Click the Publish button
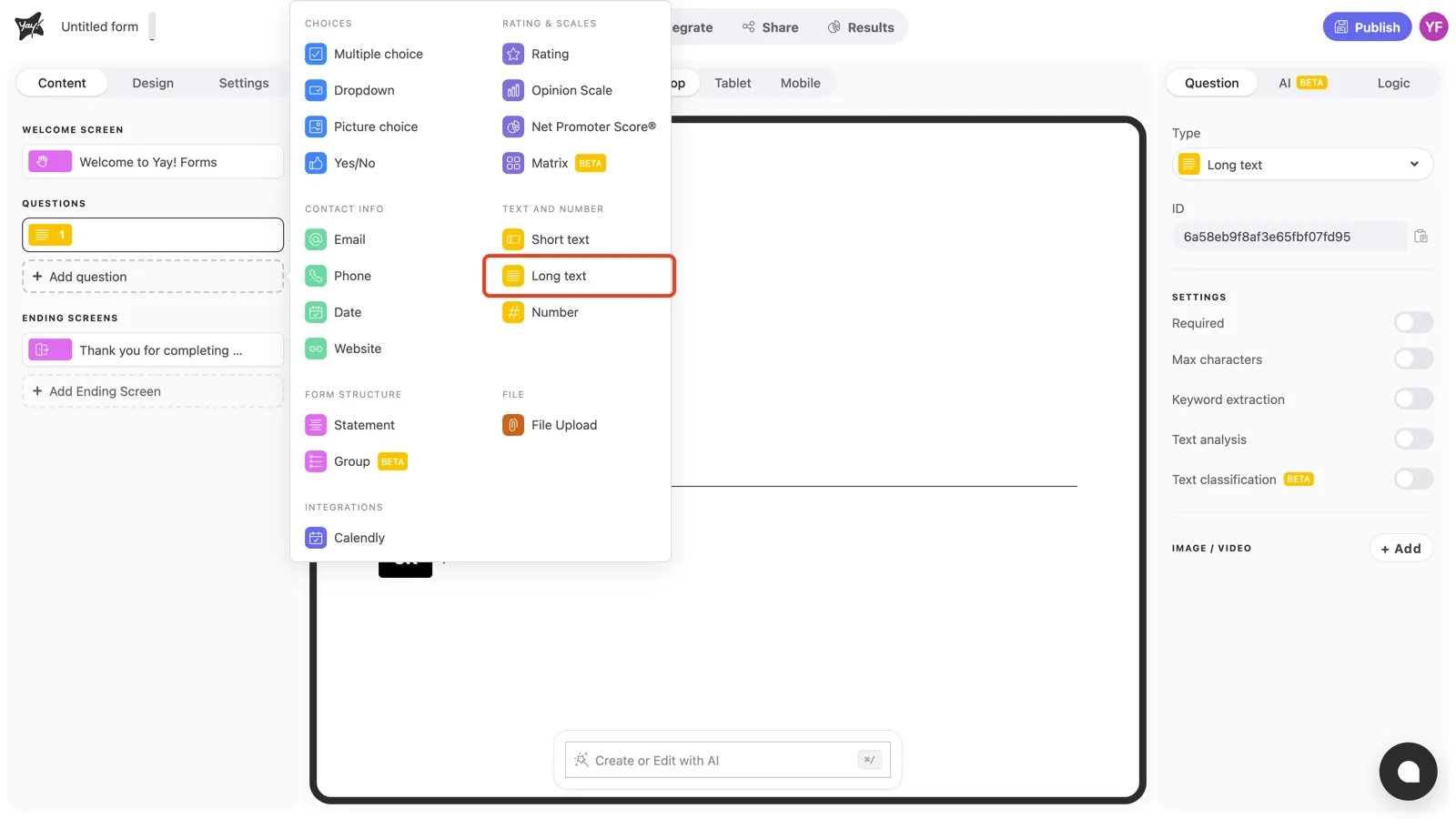 [1367, 27]
